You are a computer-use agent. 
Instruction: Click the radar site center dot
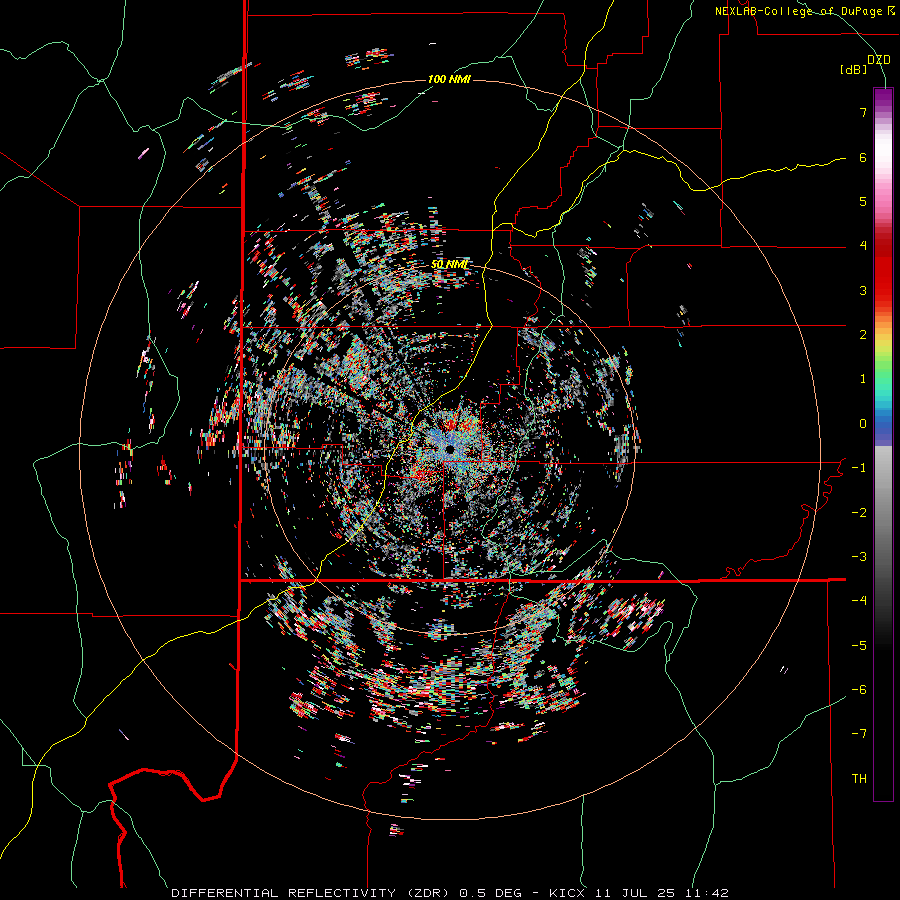450,449
